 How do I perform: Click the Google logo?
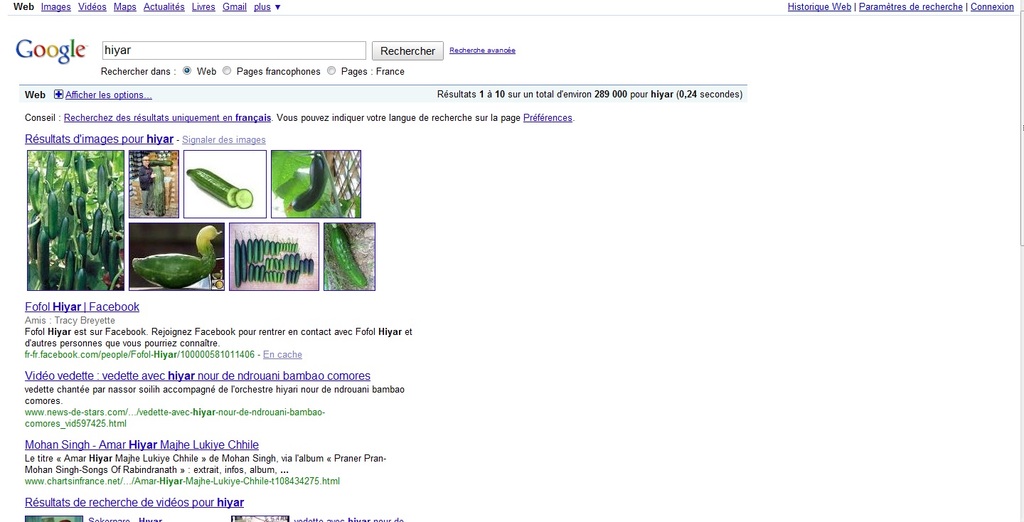pyautogui.click(x=50, y=50)
